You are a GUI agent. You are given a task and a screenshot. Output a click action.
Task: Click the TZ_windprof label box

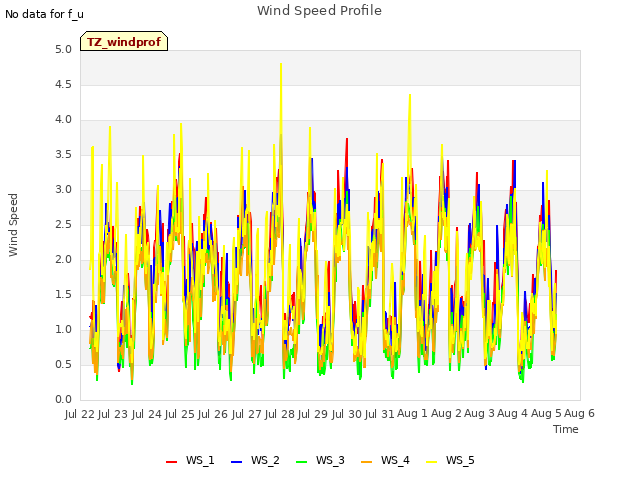tap(124, 41)
